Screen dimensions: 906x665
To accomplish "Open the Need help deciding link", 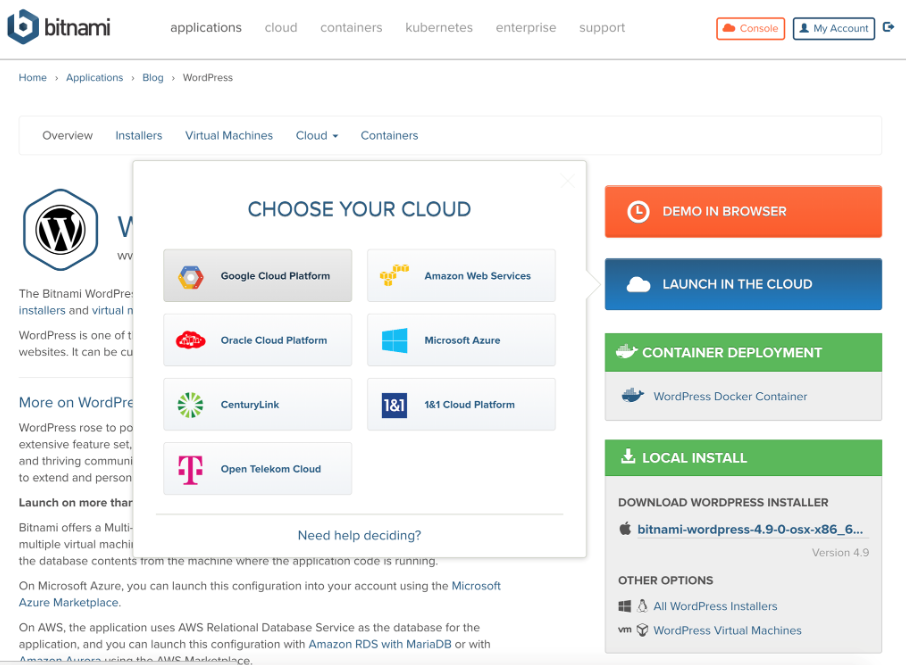I will point(358,535).
